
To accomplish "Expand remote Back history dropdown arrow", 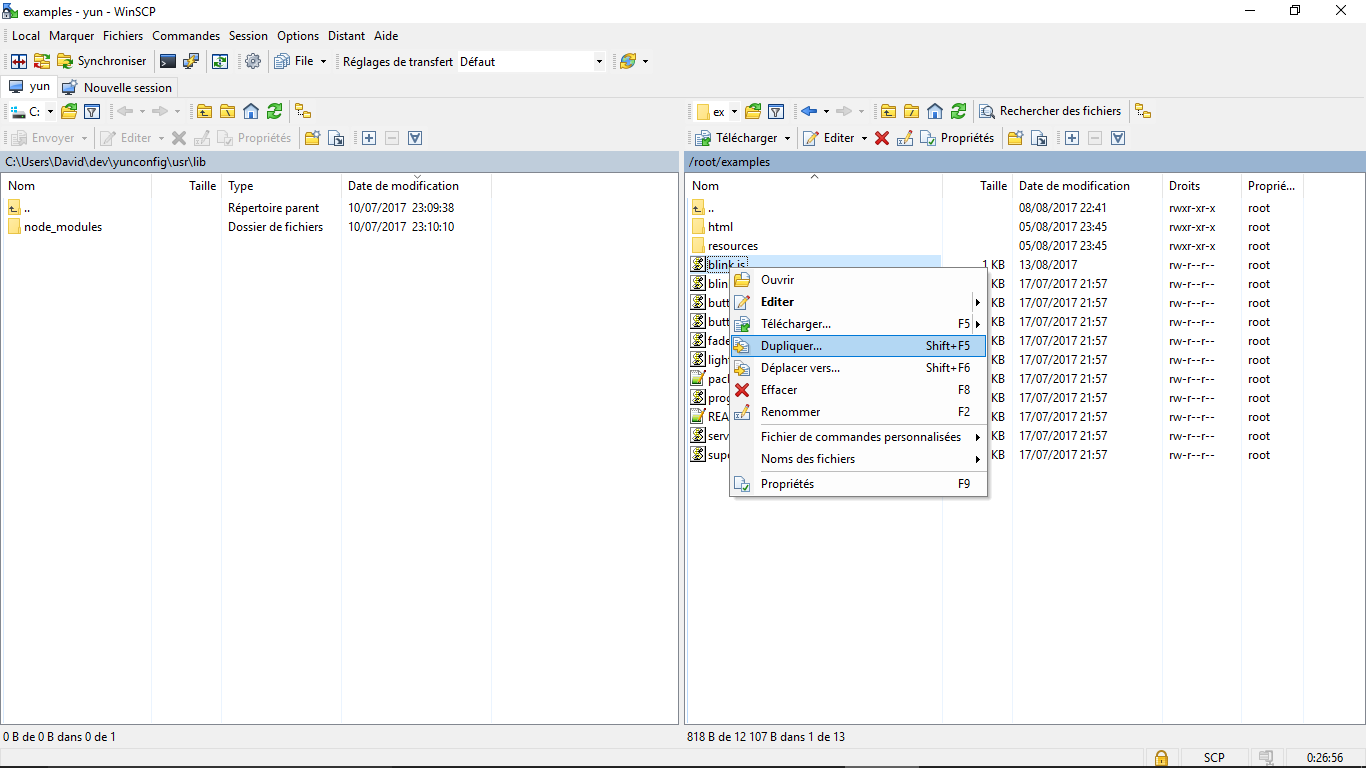I will point(826,111).
